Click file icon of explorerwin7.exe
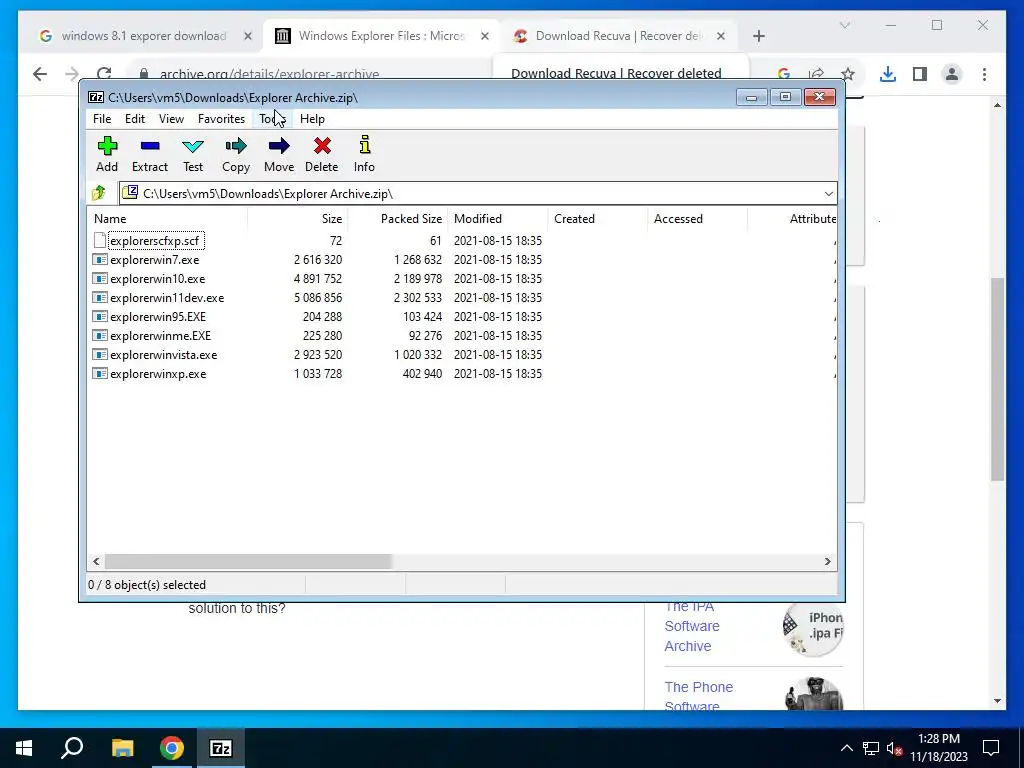Screen dimensions: 1024x768 coord(99,259)
